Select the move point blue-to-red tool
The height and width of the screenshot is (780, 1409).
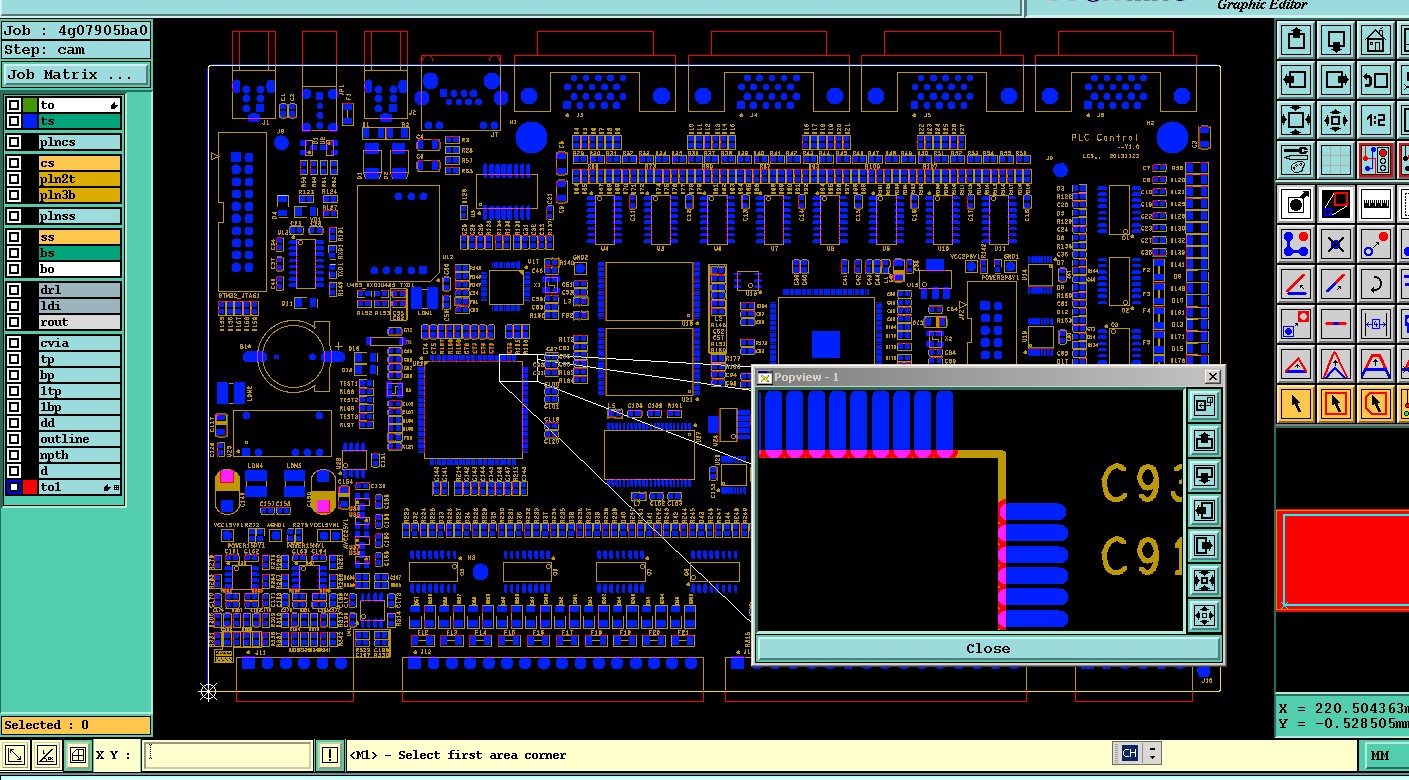point(1376,243)
